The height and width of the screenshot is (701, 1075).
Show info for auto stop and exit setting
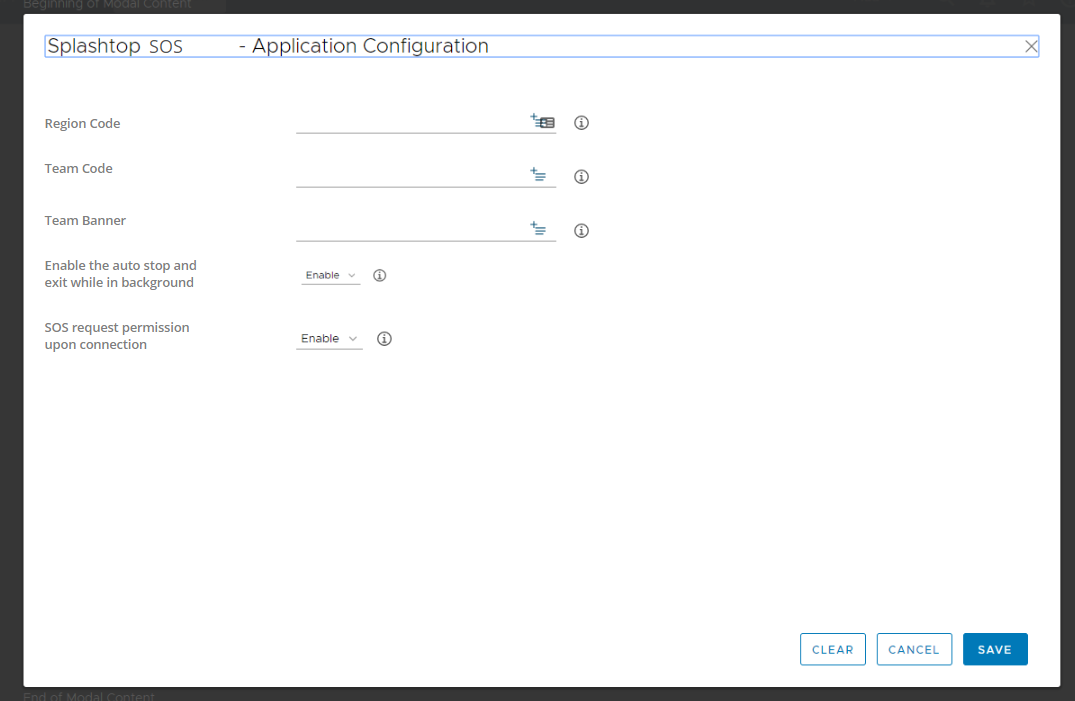[x=380, y=275]
